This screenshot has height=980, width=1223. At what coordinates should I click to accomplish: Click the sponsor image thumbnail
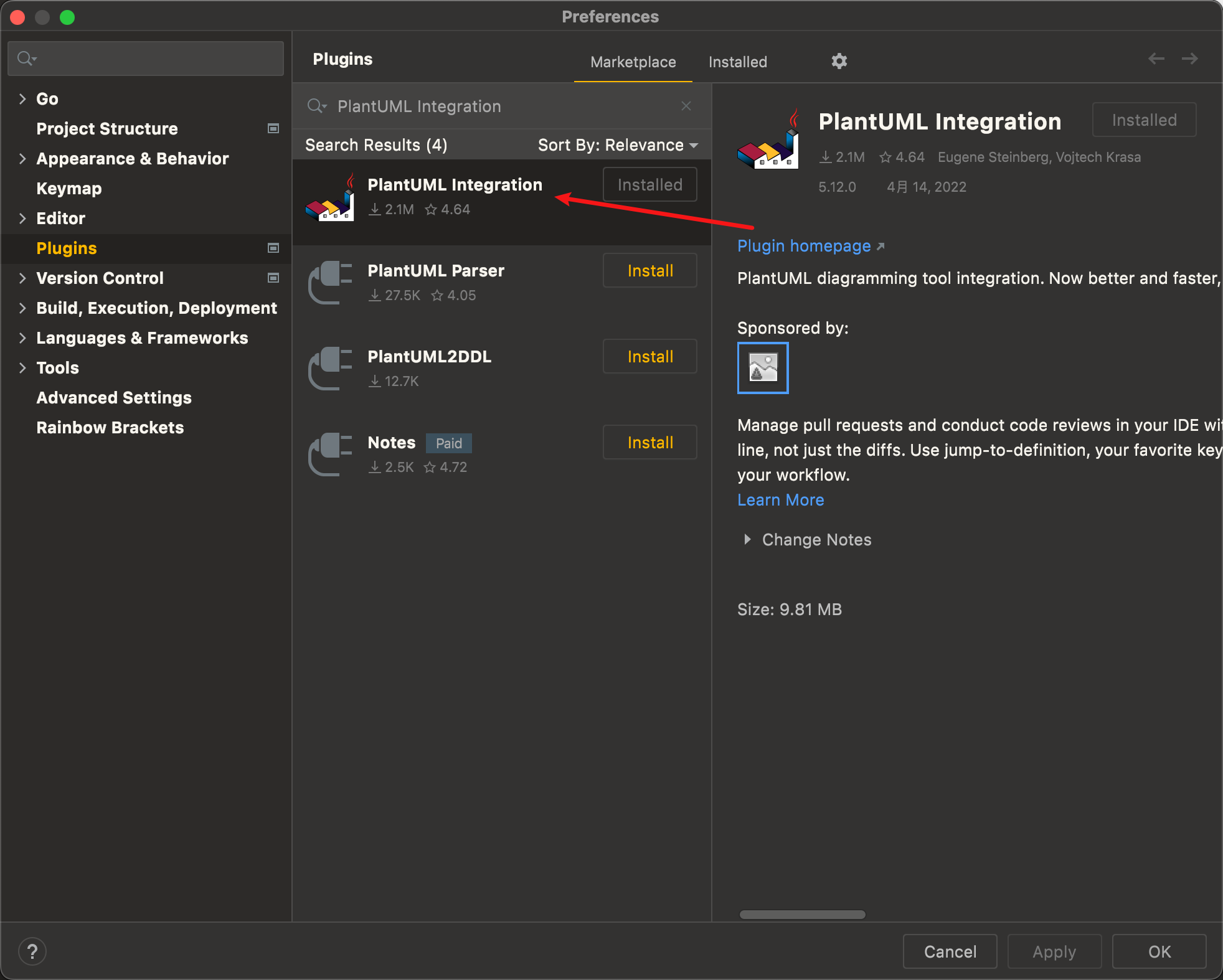pyautogui.click(x=762, y=367)
